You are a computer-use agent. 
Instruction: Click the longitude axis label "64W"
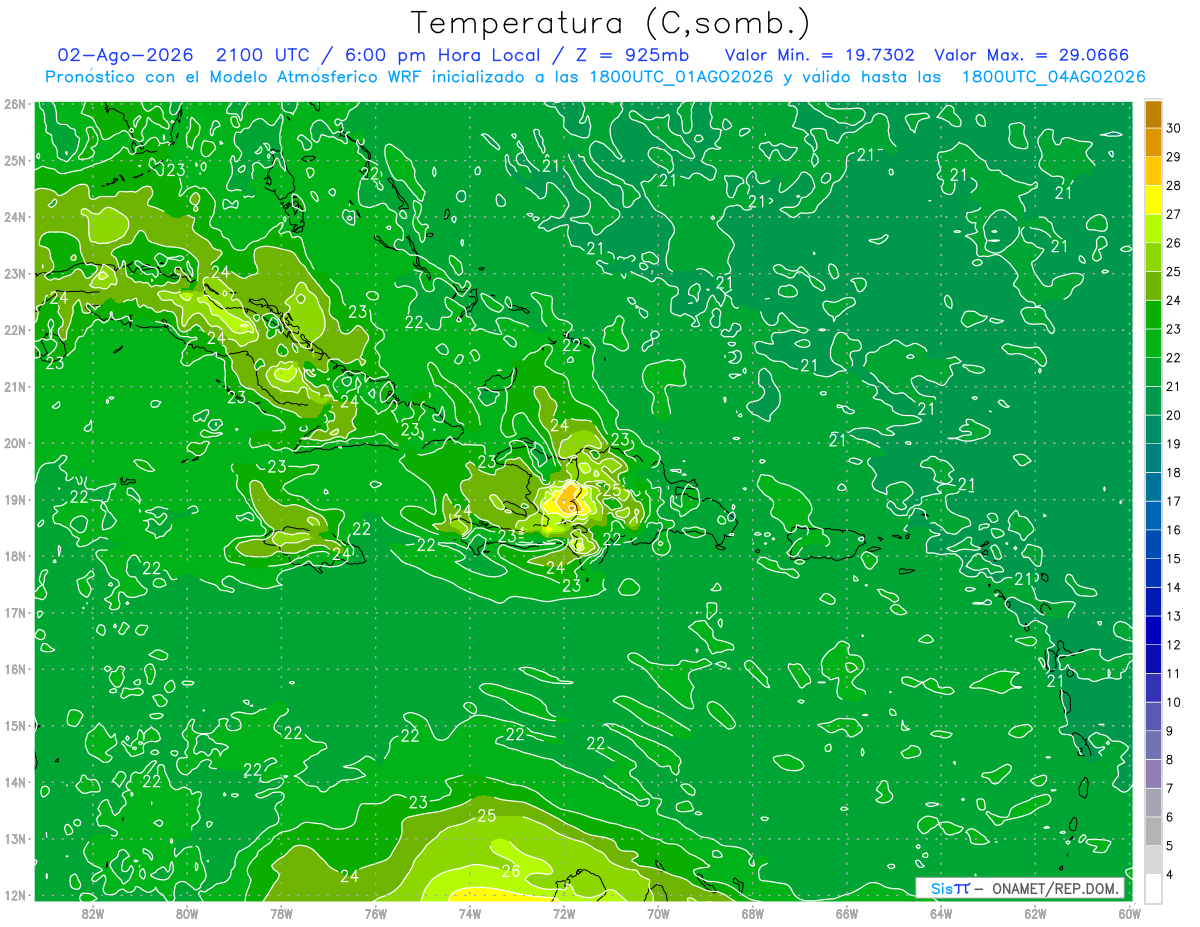pyautogui.click(x=941, y=912)
